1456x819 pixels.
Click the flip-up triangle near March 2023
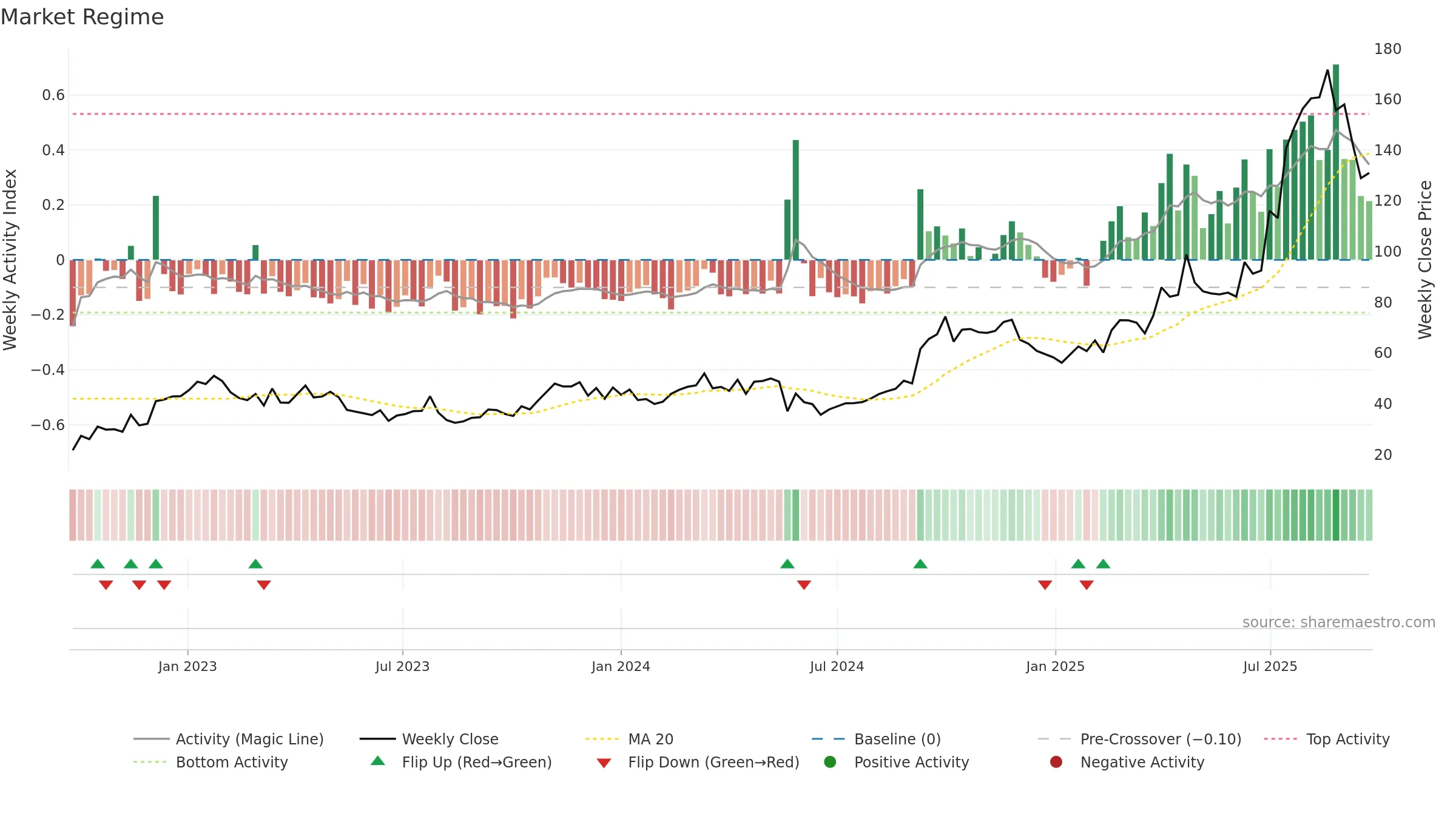coord(255,564)
